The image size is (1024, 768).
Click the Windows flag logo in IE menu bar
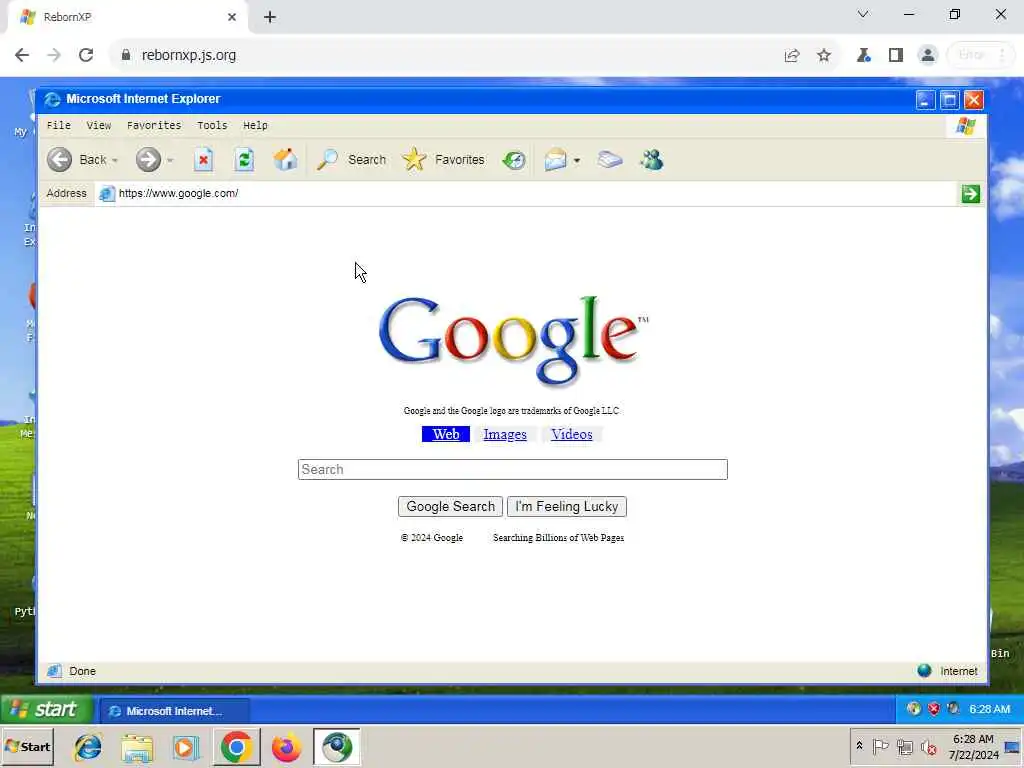pos(966,125)
